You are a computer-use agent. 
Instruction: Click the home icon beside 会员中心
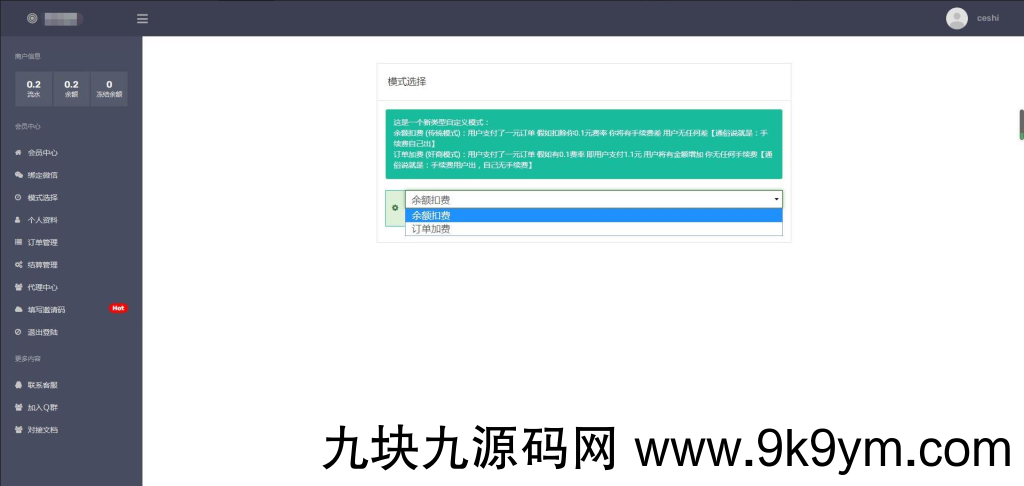pyautogui.click(x=18, y=152)
